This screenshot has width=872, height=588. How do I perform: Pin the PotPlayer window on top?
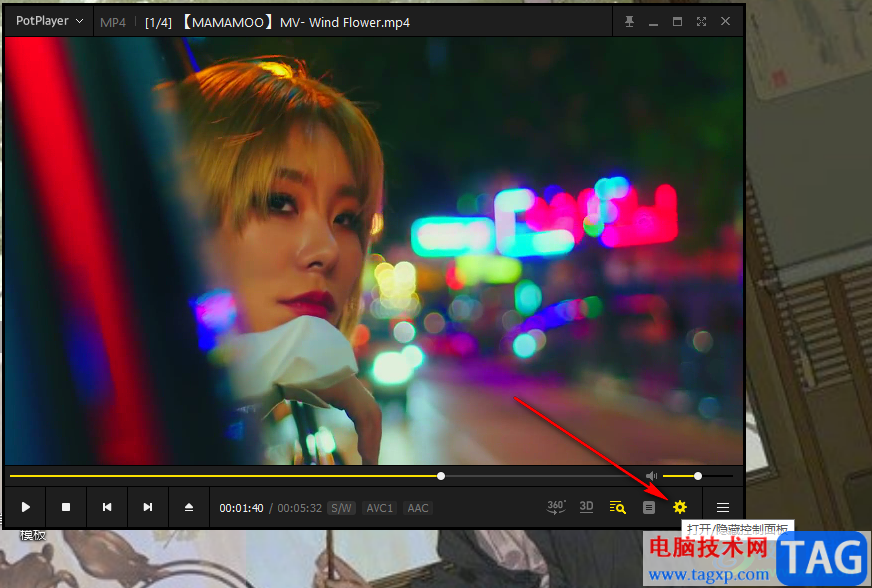629,21
